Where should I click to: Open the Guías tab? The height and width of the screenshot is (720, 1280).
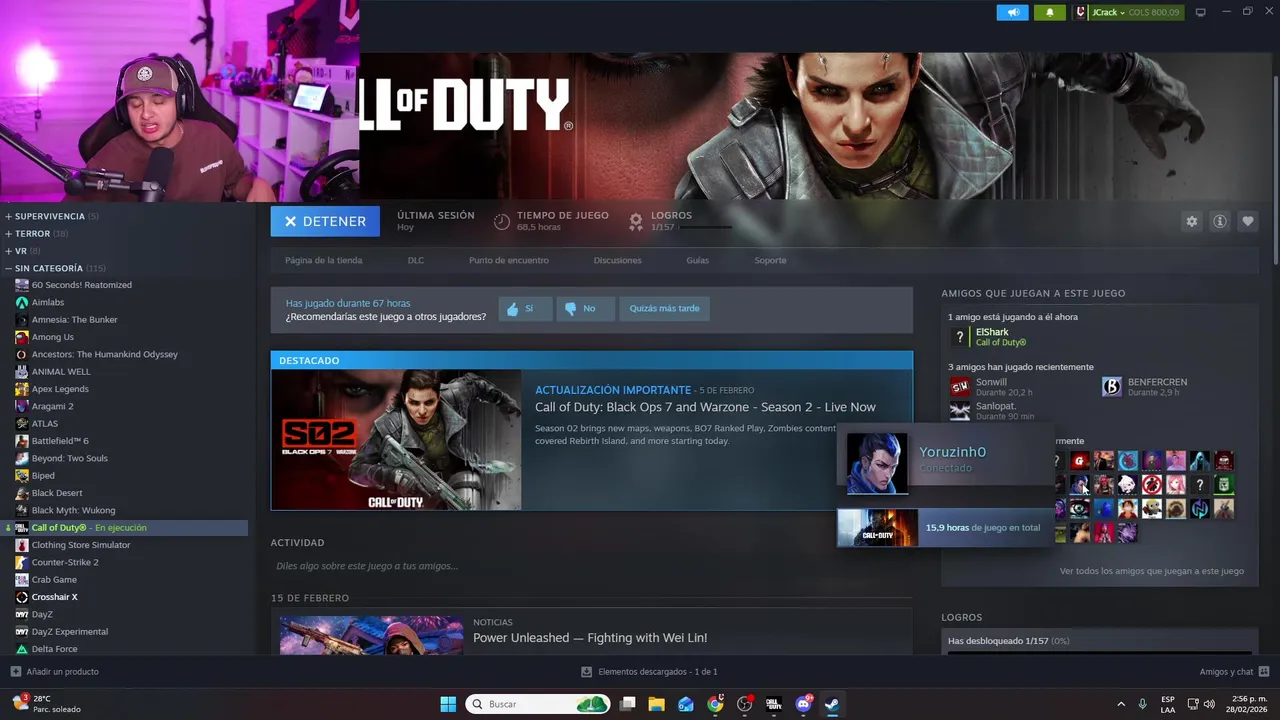pyautogui.click(x=697, y=260)
